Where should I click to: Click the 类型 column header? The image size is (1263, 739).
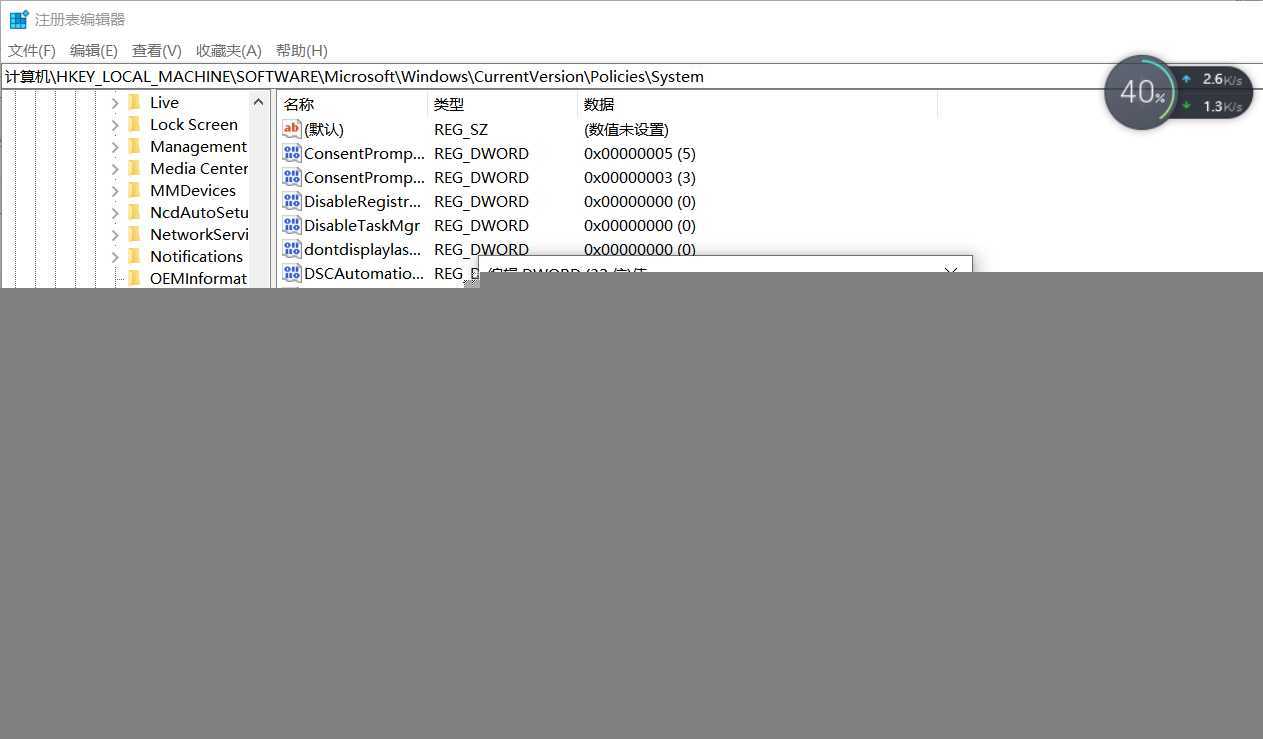click(x=503, y=104)
